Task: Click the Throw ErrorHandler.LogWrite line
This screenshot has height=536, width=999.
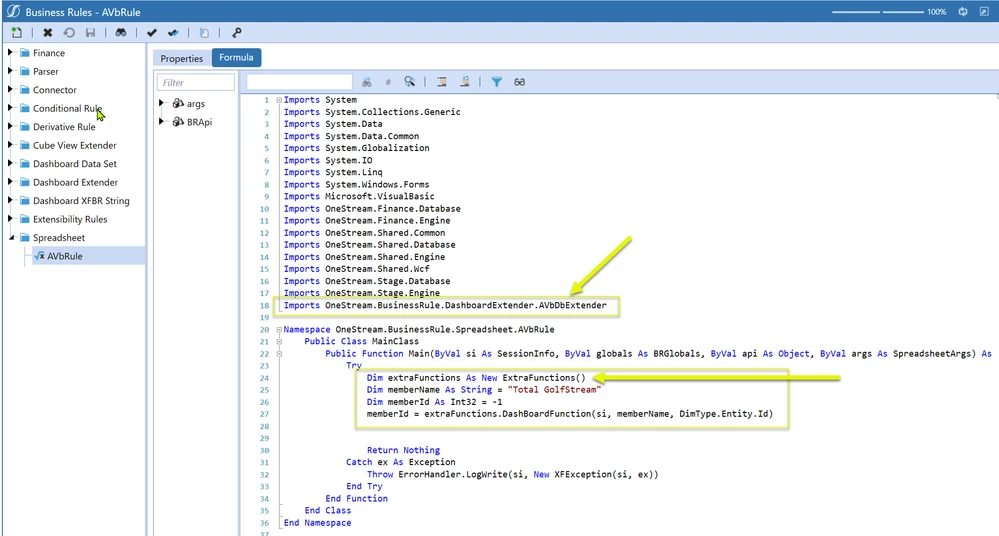Action: pos(512,474)
